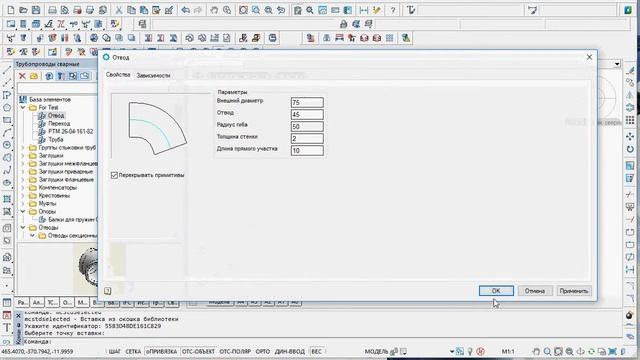Expand the Заглушки folder
The image size is (640, 360).
(23, 156)
